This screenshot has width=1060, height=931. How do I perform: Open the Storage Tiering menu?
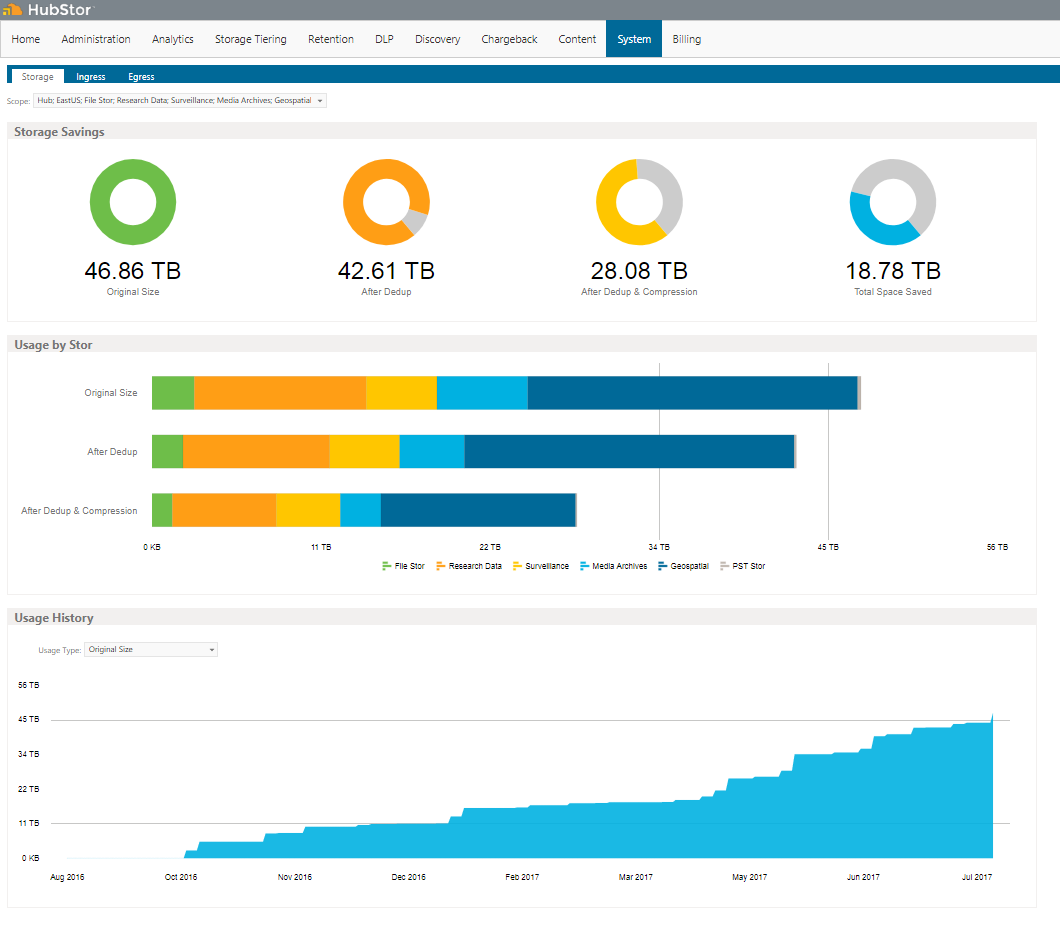point(251,39)
